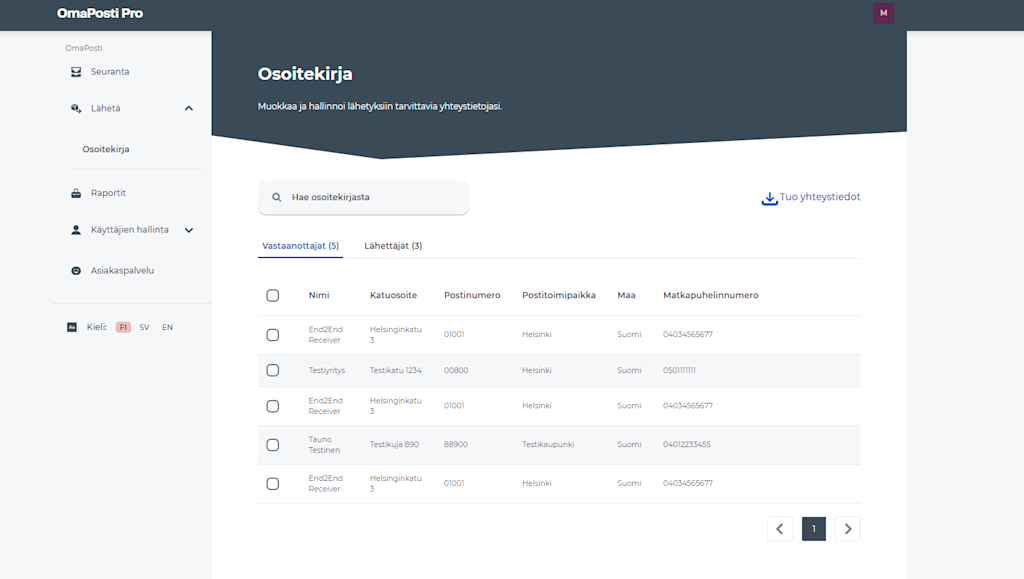Image resolution: width=1024 pixels, height=579 pixels.
Task: Select the Vastaanottajat (5) tab
Action: [300, 245]
